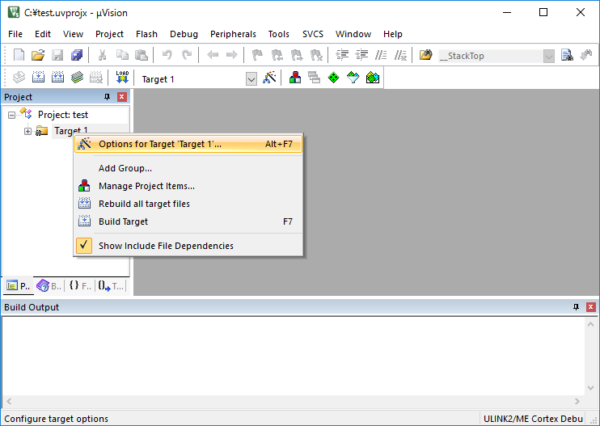Click the Redo arrow icon
600x426 pixels.
click(187, 55)
